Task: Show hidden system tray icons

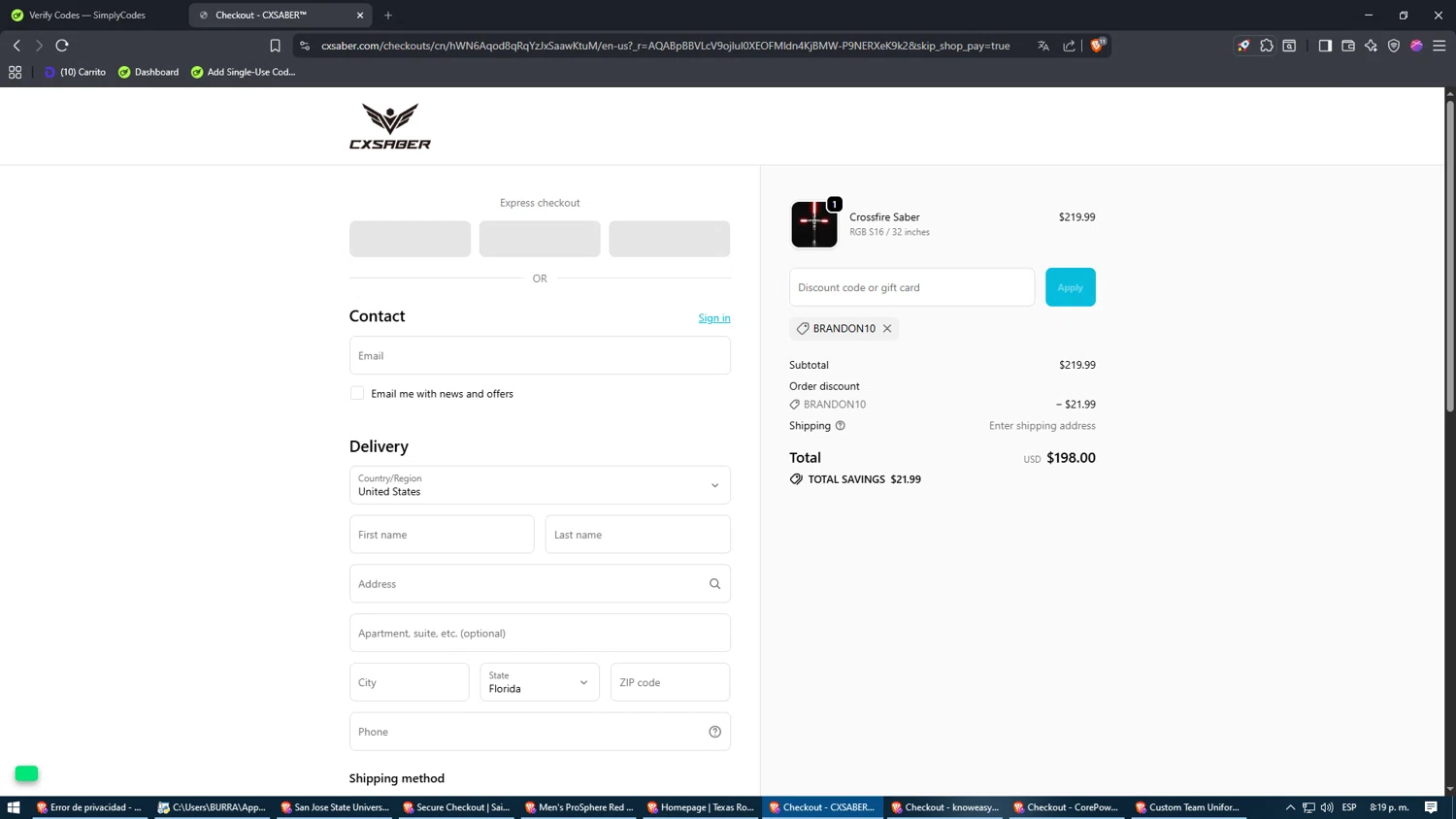Action: [x=1290, y=807]
